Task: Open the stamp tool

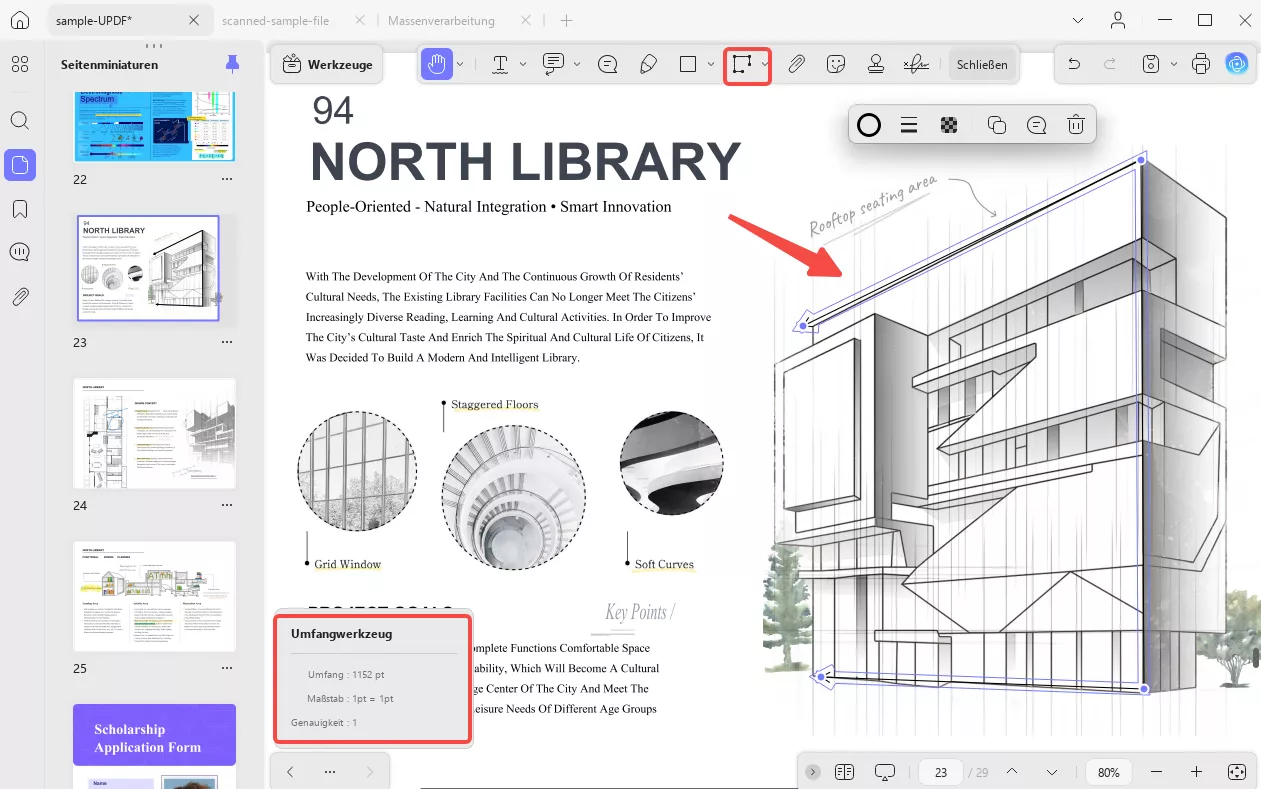Action: click(876, 64)
